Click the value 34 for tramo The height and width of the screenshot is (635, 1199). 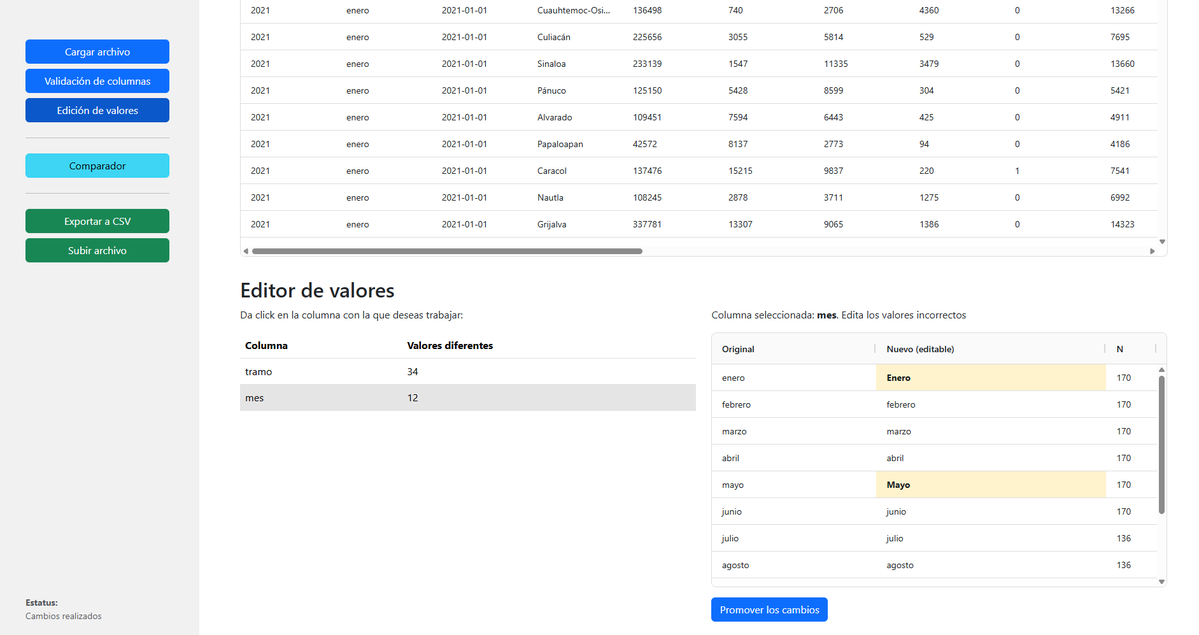412,372
